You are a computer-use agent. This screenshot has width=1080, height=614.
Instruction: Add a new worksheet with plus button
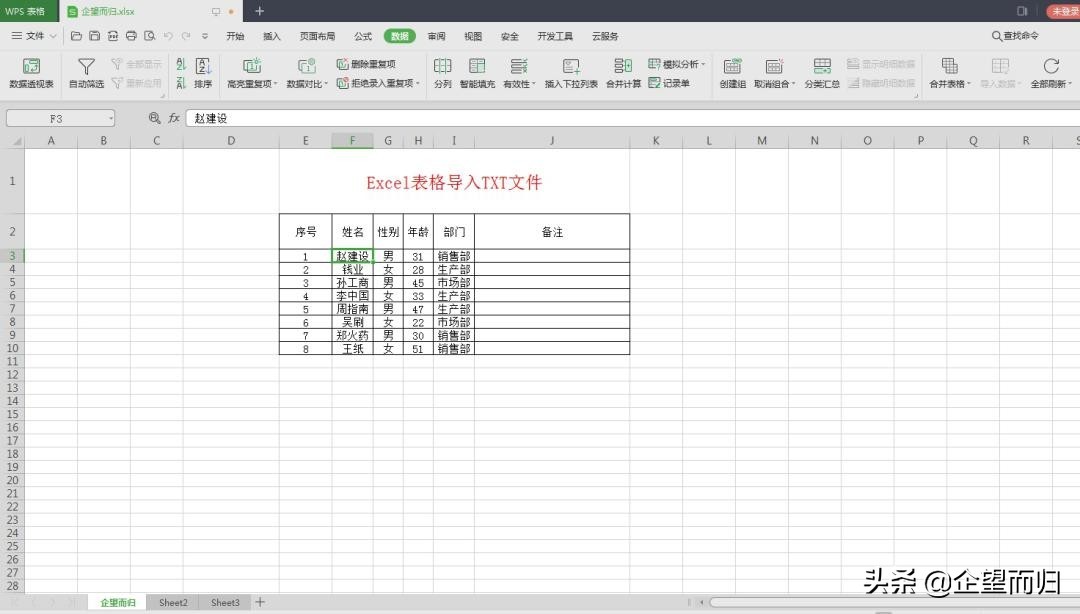tap(260, 602)
